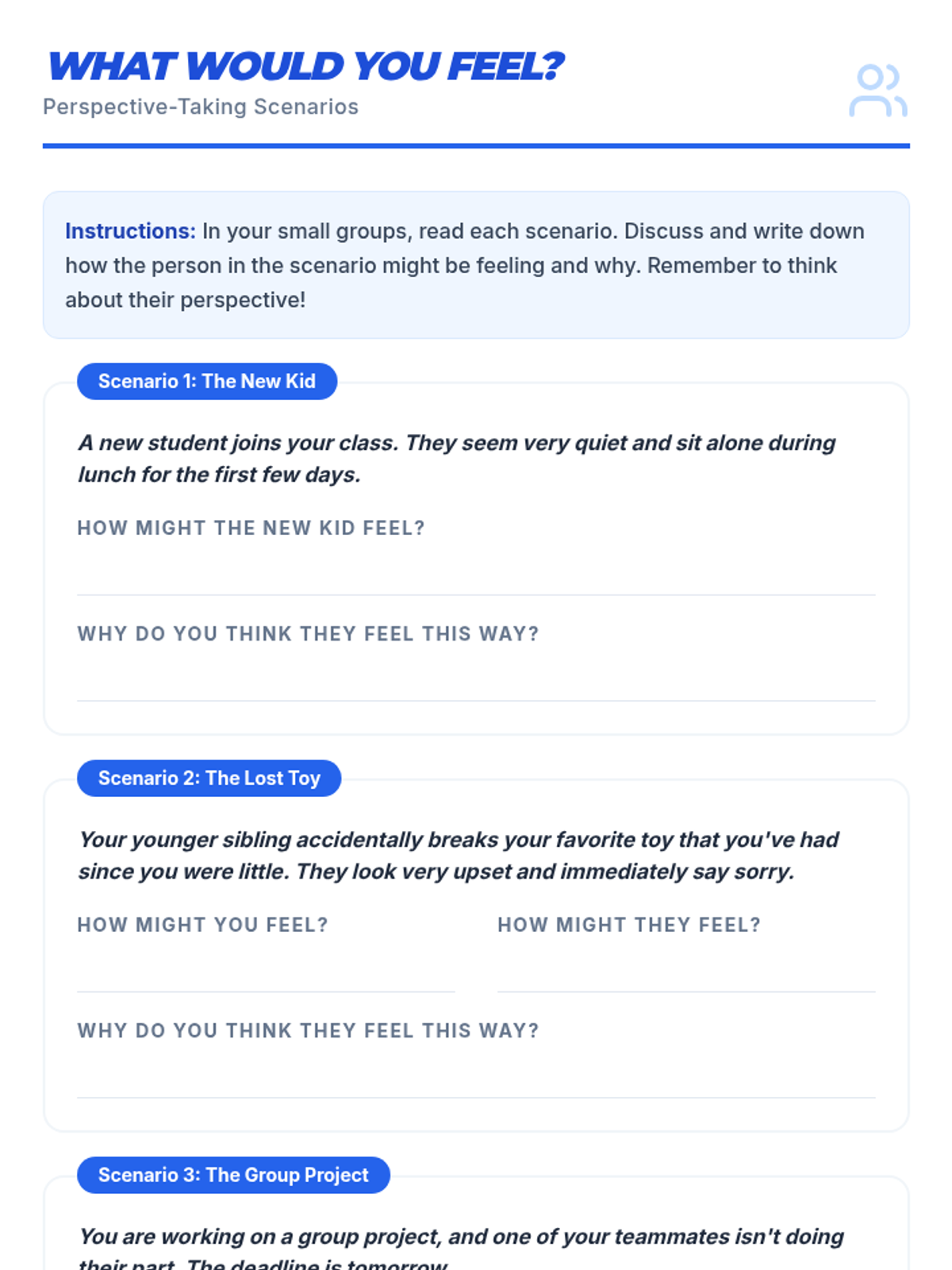Image resolution: width=952 pixels, height=1270 pixels.
Task: Click the "How might they feel?" label
Action: tap(629, 925)
